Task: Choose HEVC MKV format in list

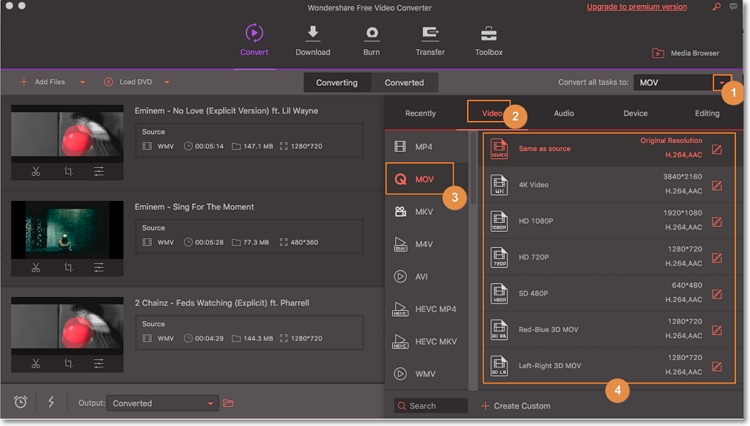Action: (x=427, y=341)
